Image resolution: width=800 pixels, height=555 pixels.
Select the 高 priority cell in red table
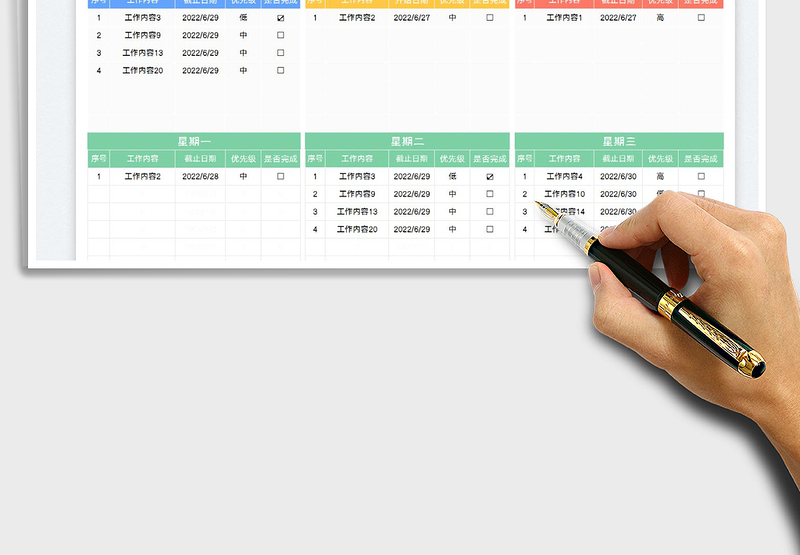[660, 18]
